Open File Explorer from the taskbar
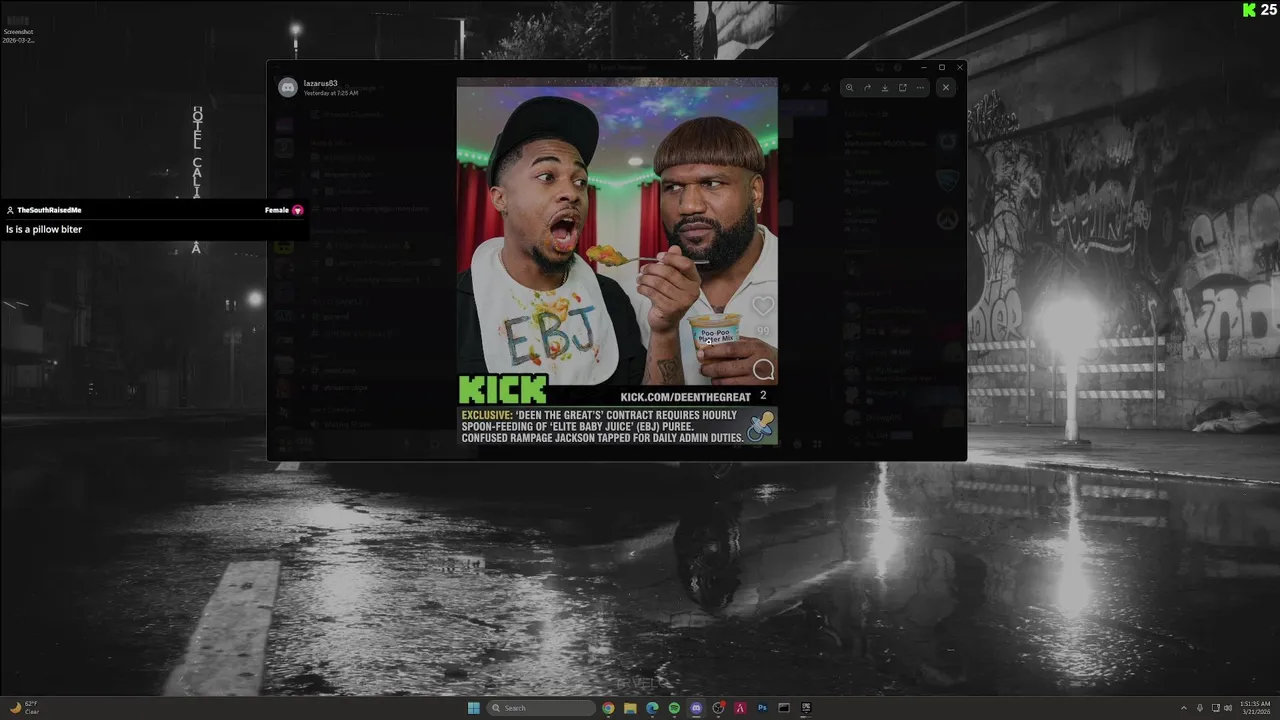The image size is (1280, 720). click(630, 708)
